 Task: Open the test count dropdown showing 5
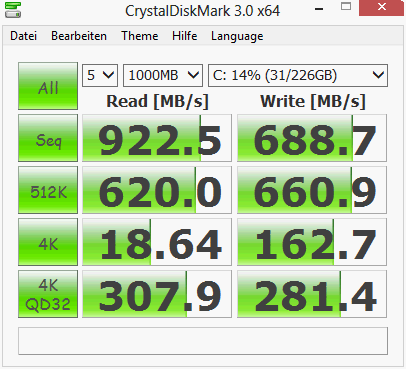point(100,75)
